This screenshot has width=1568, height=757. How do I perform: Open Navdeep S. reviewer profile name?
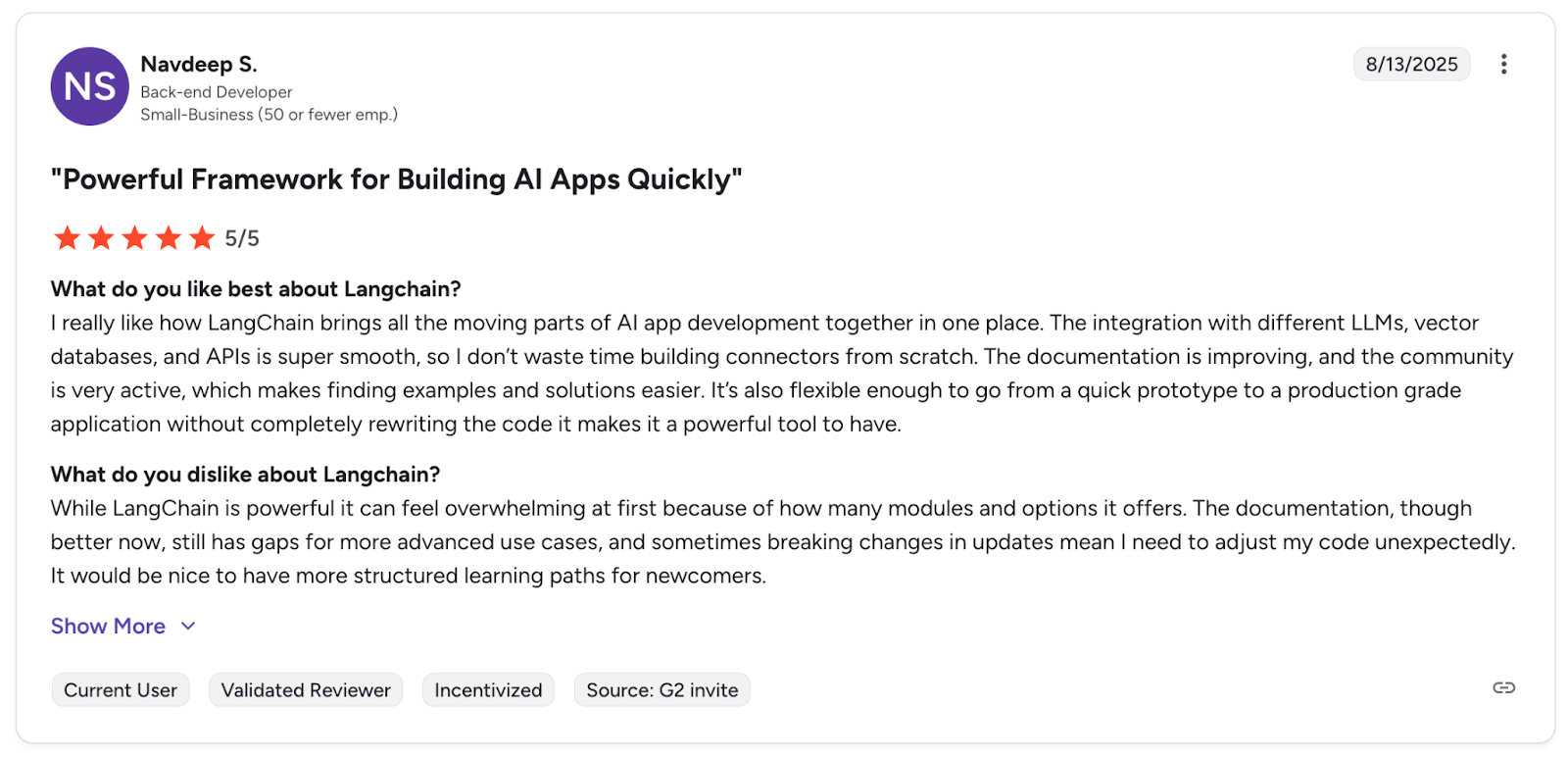coord(199,65)
